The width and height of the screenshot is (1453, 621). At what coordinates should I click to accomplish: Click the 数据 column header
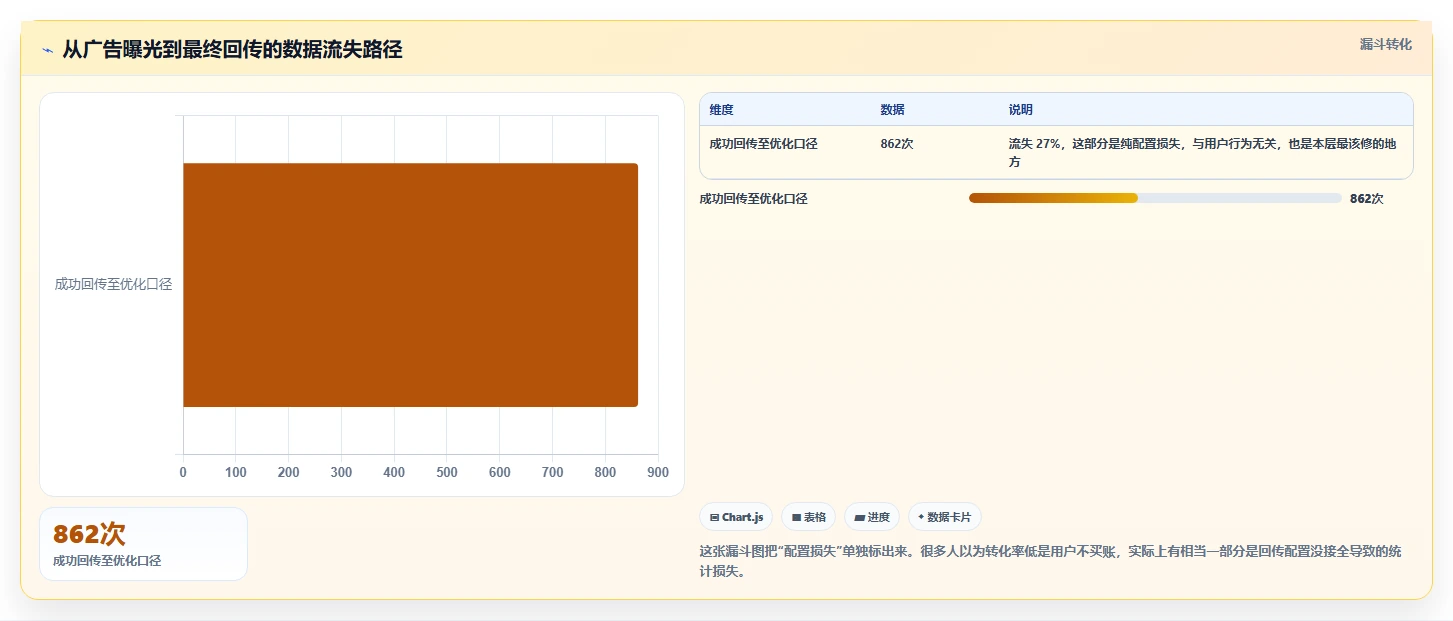[x=892, y=110]
